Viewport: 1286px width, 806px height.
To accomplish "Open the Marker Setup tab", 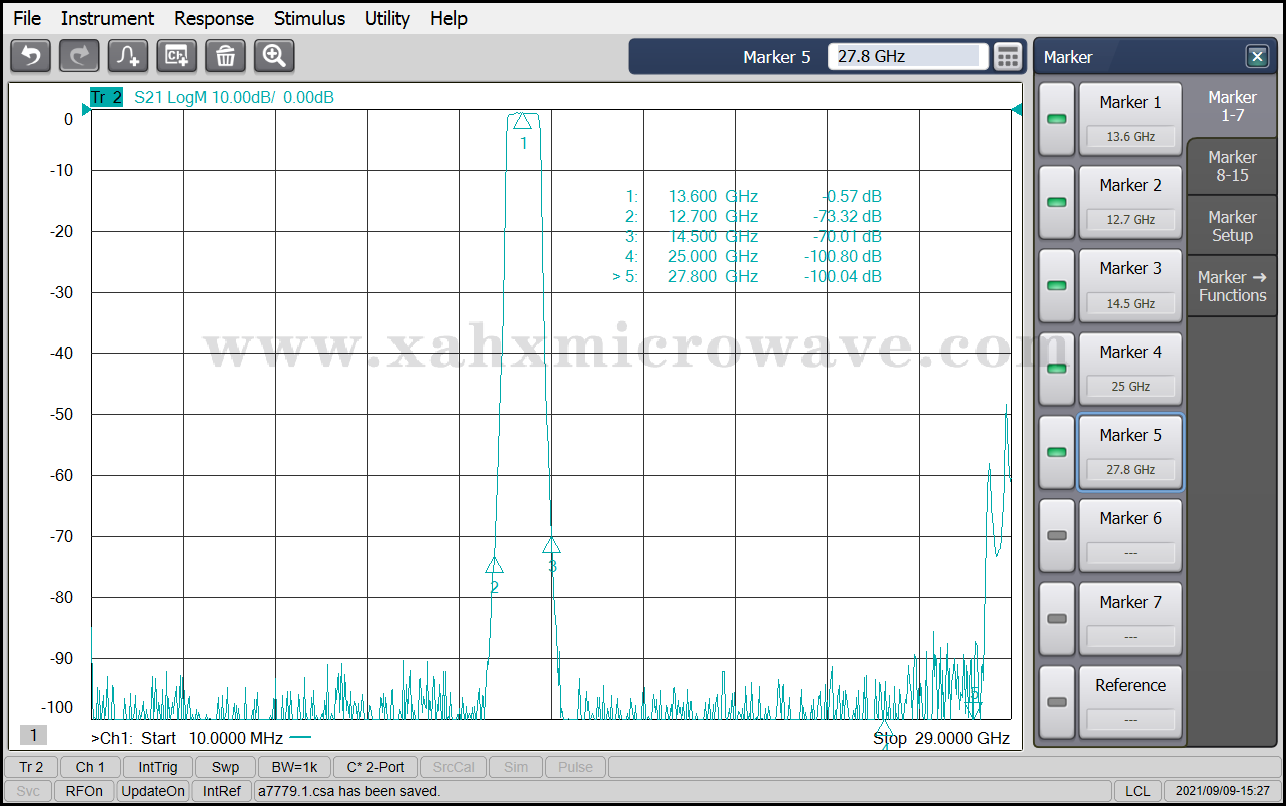I will [1232, 226].
